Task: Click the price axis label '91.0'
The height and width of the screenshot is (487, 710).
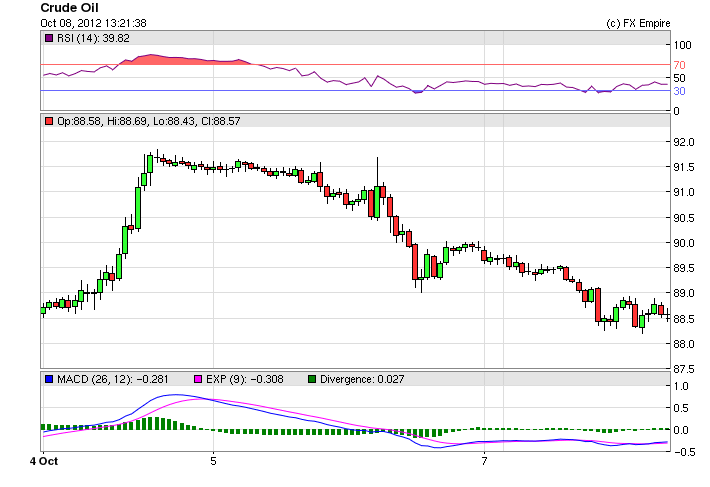Action: point(684,192)
